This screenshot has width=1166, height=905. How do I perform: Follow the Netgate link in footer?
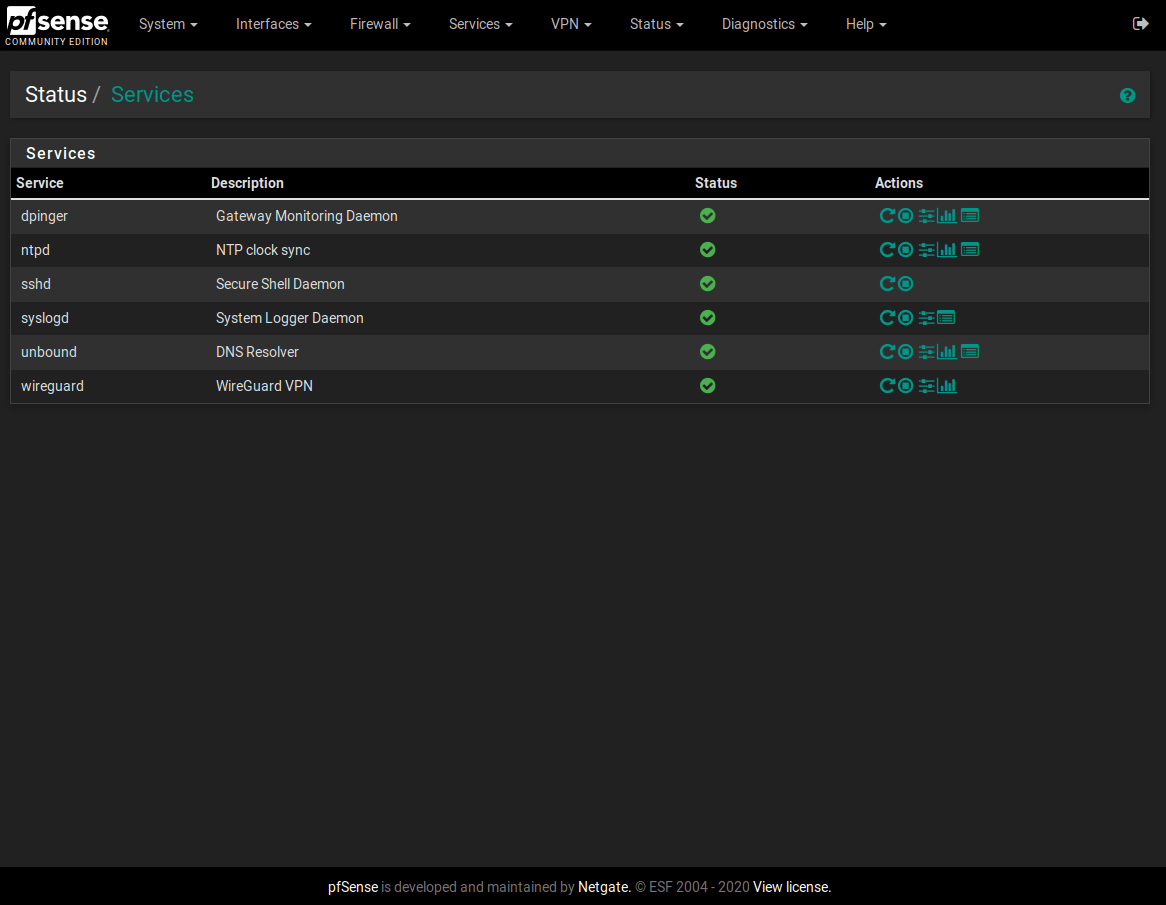603,887
